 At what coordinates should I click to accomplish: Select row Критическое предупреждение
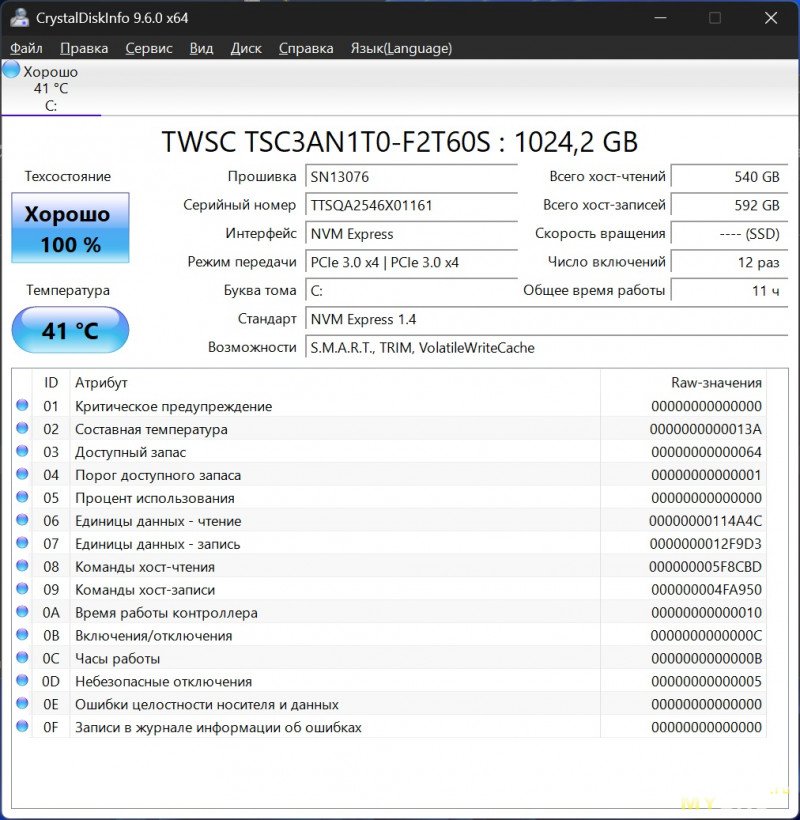click(389, 406)
